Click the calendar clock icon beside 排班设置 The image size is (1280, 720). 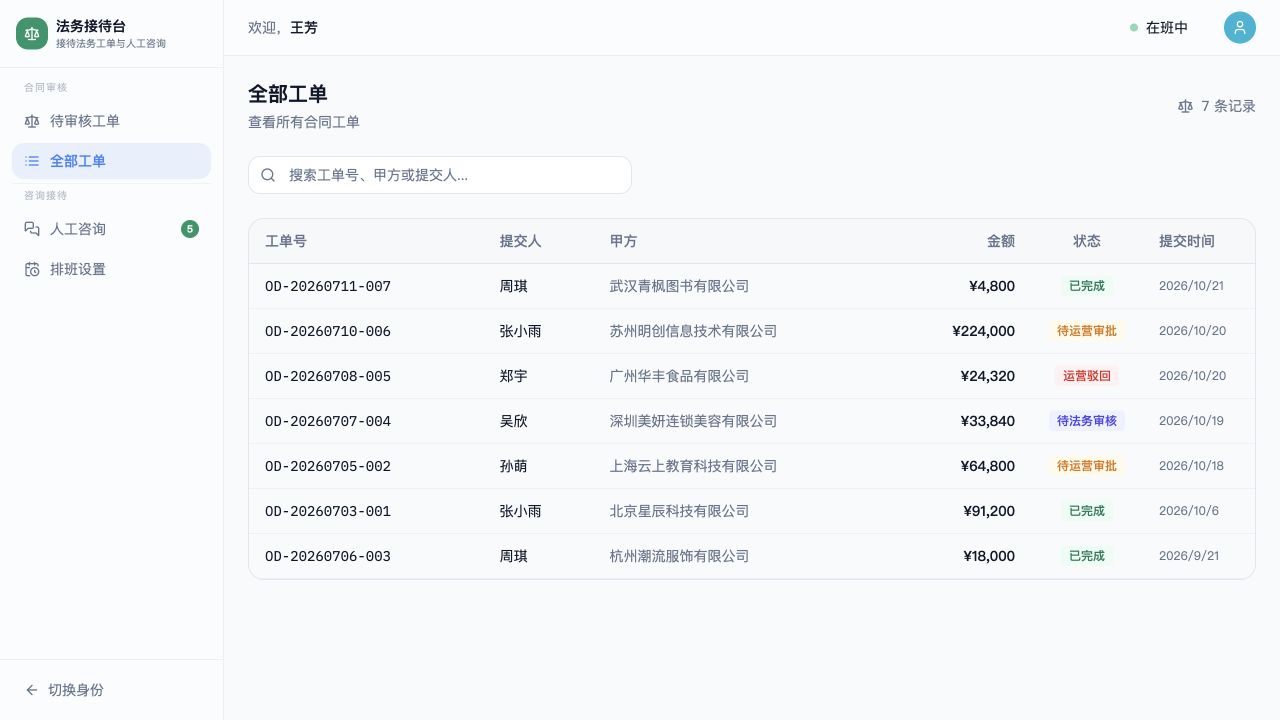(x=32, y=269)
